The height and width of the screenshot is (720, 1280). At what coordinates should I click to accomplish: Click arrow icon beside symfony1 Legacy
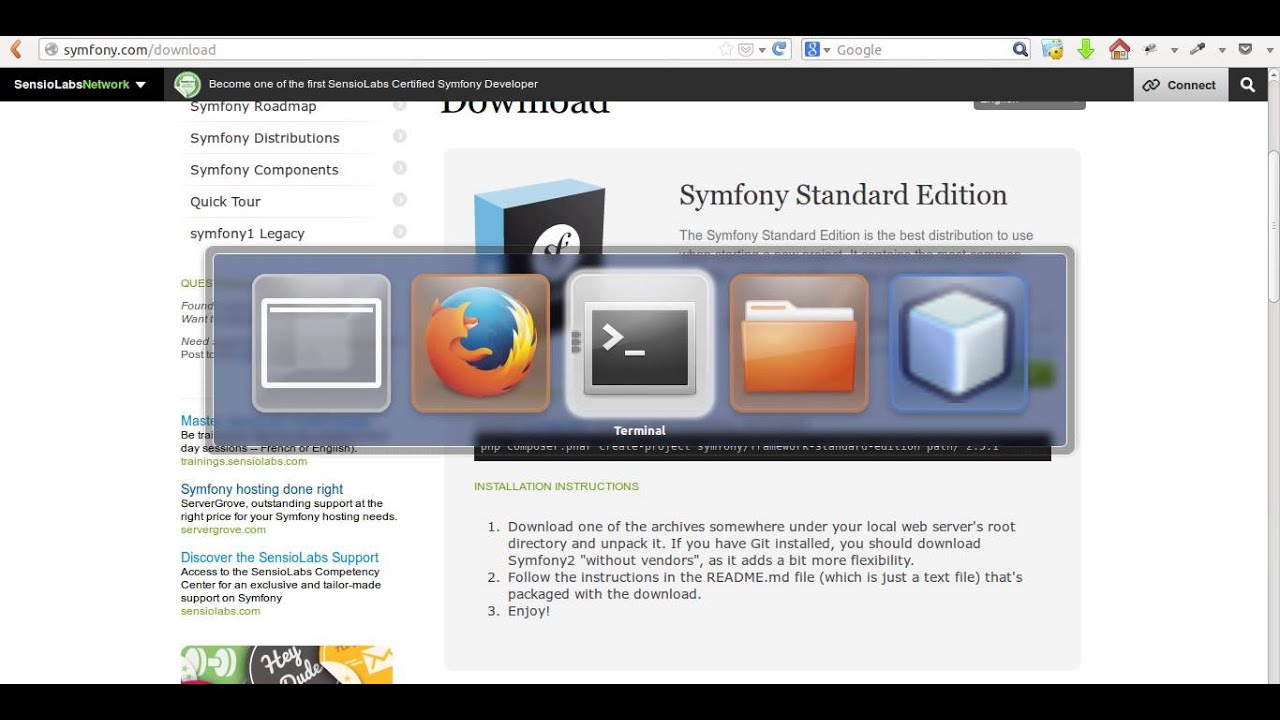(400, 233)
